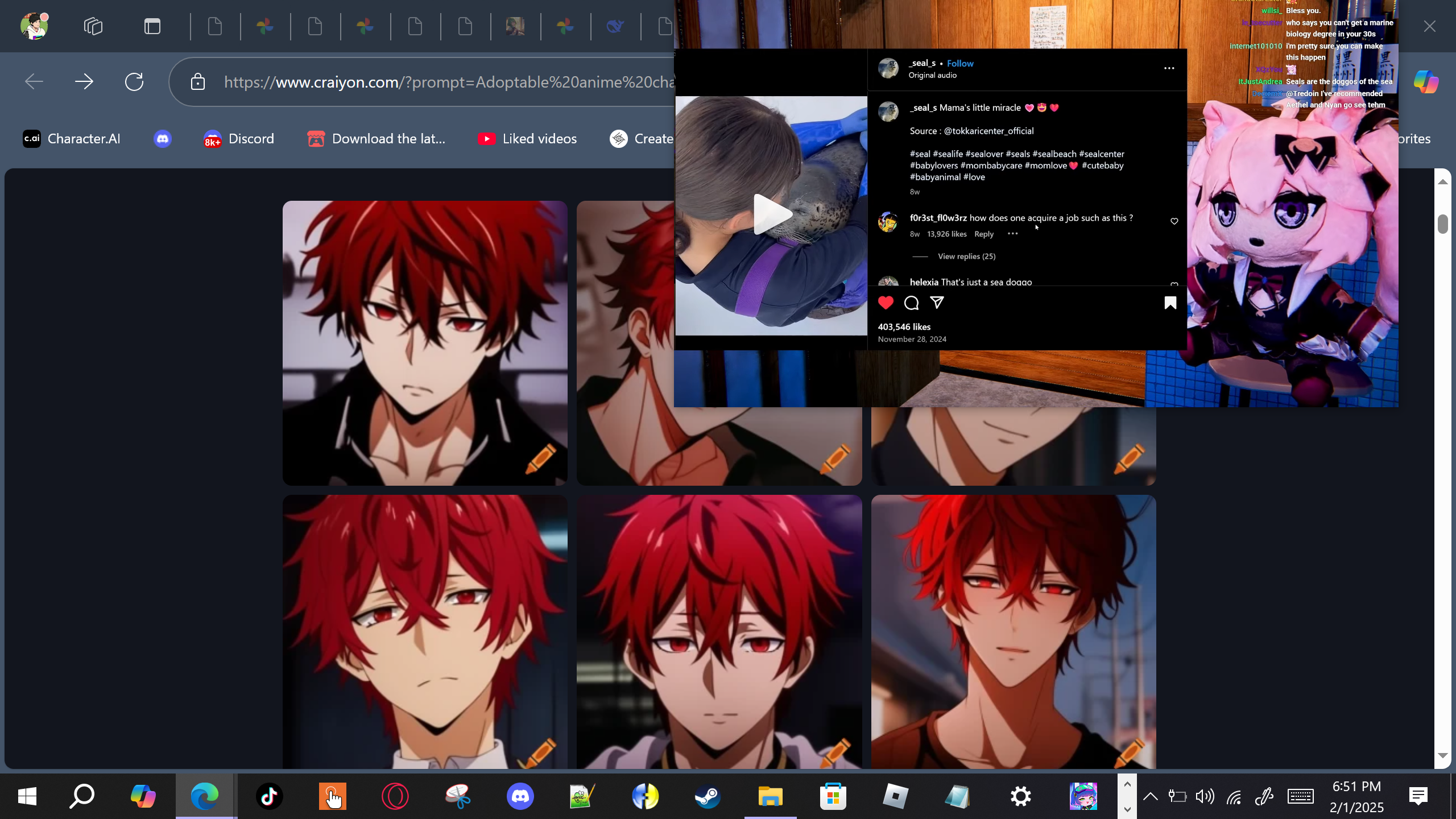Click the comment bubble icon on the post
This screenshot has width=1456, height=819.
pyautogui.click(x=911, y=303)
